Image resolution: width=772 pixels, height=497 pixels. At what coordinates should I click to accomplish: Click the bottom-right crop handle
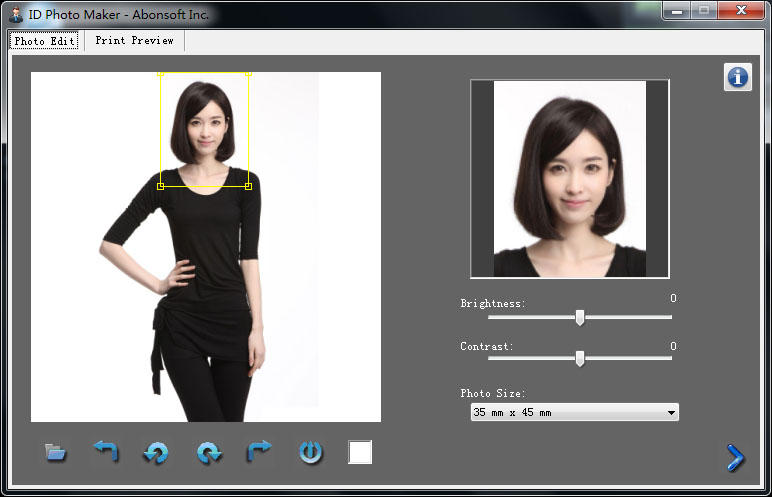point(248,186)
